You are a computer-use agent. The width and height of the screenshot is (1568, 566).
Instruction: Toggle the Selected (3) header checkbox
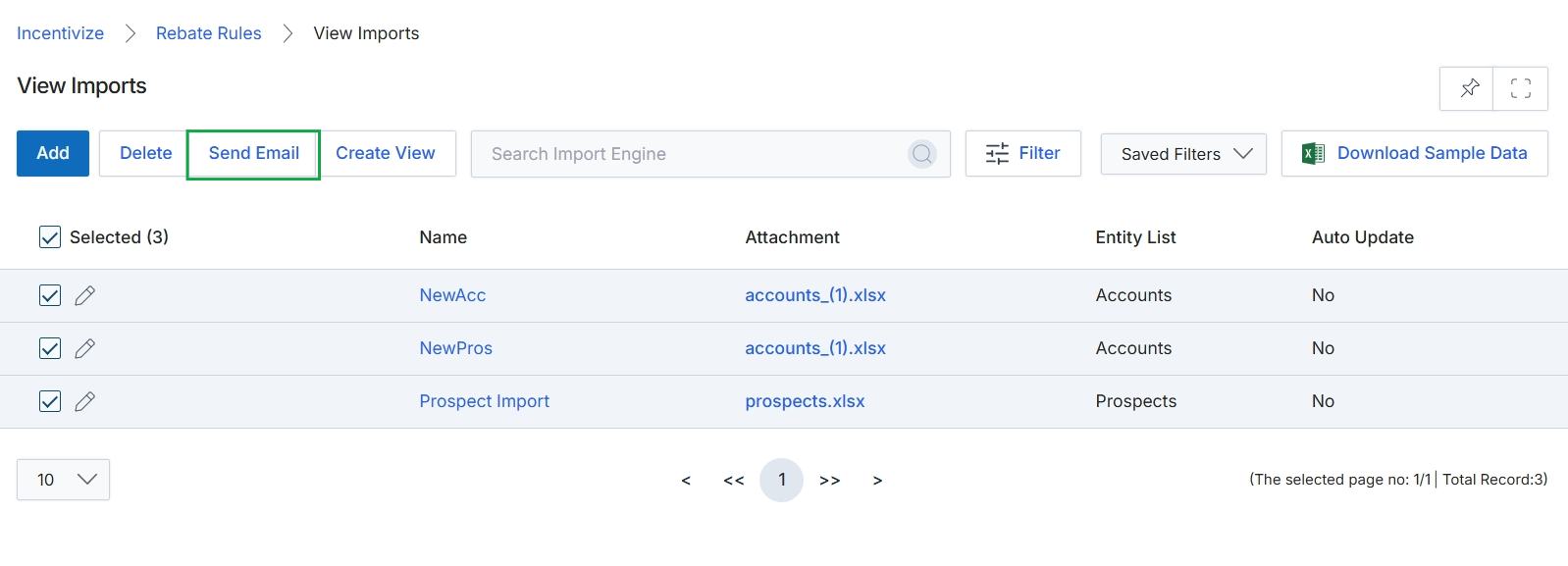click(x=50, y=236)
